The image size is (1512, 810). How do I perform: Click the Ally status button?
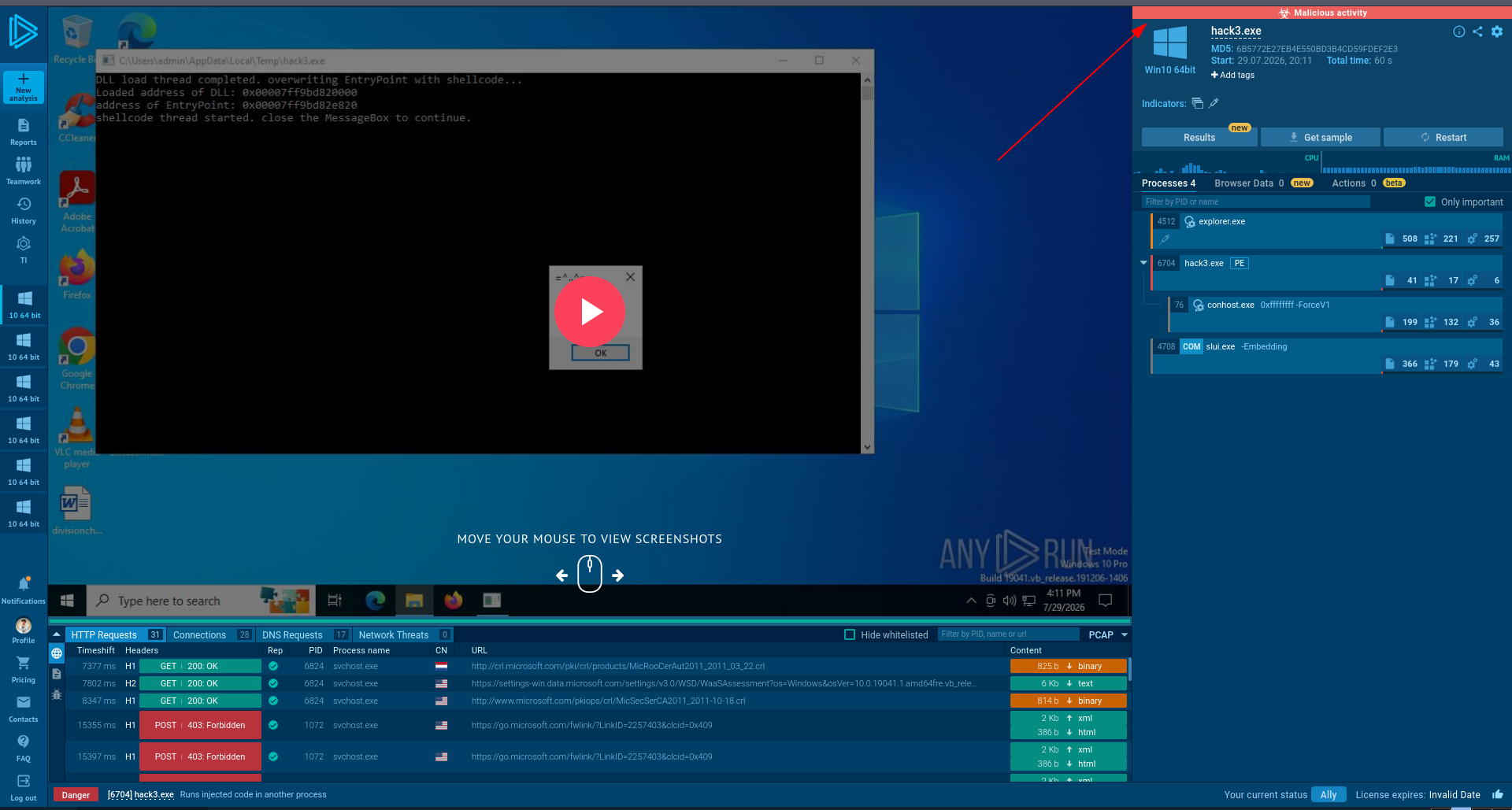coord(1329,794)
